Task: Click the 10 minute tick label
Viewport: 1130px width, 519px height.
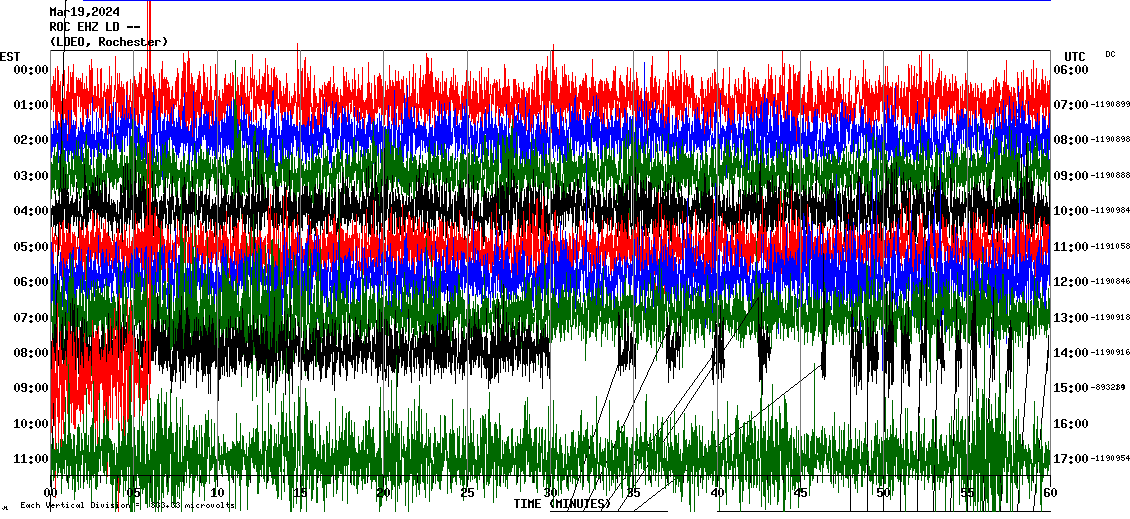Action: 217,492
